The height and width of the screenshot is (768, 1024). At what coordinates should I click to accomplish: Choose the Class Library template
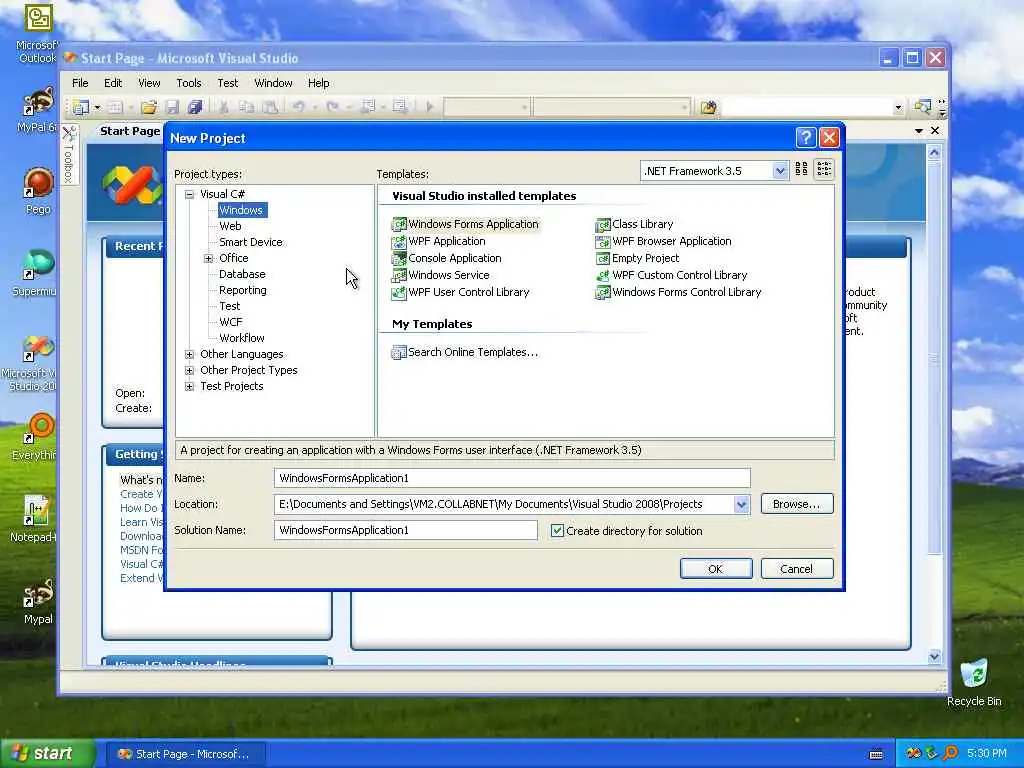(634, 224)
